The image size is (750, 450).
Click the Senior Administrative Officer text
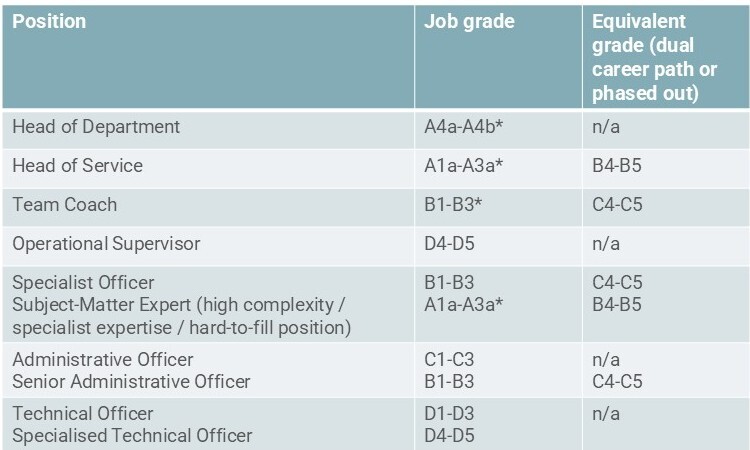pyautogui.click(x=132, y=382)
